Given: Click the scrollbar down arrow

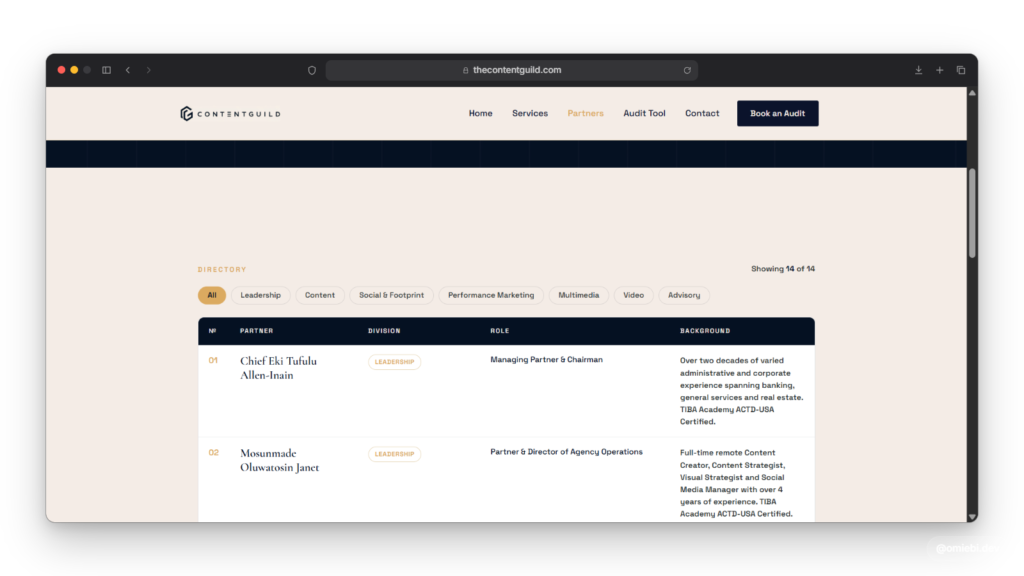Looking at the screenshot, I should pos(972,517).
